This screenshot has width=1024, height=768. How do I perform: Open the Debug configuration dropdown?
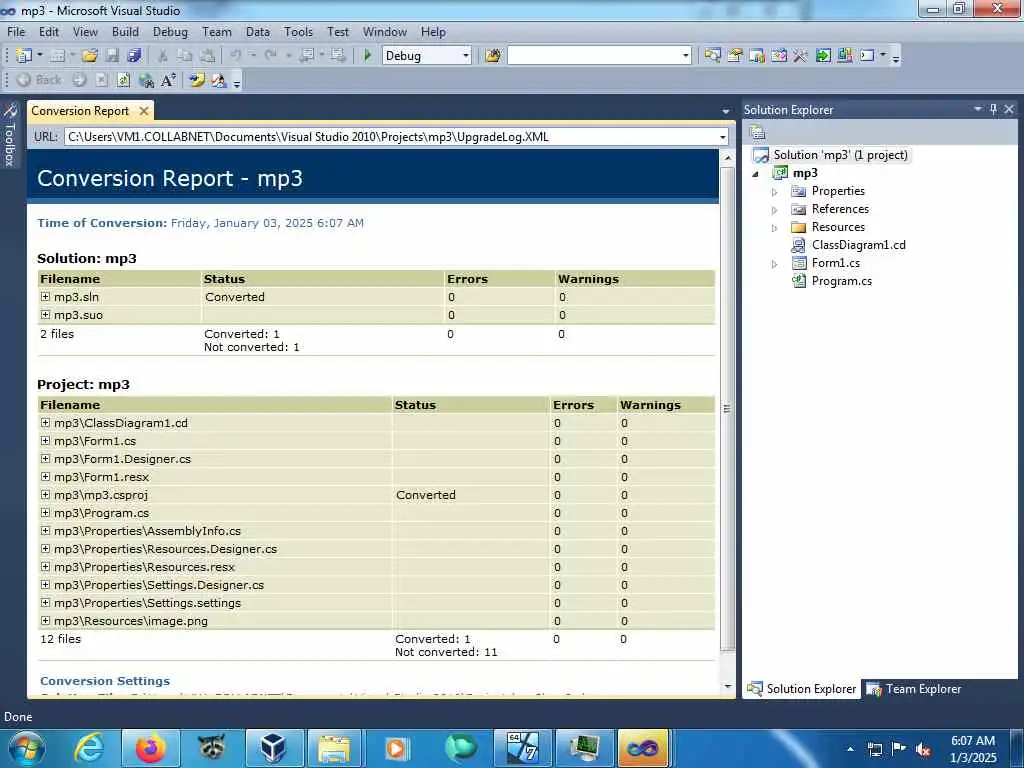tap(466, 56)
